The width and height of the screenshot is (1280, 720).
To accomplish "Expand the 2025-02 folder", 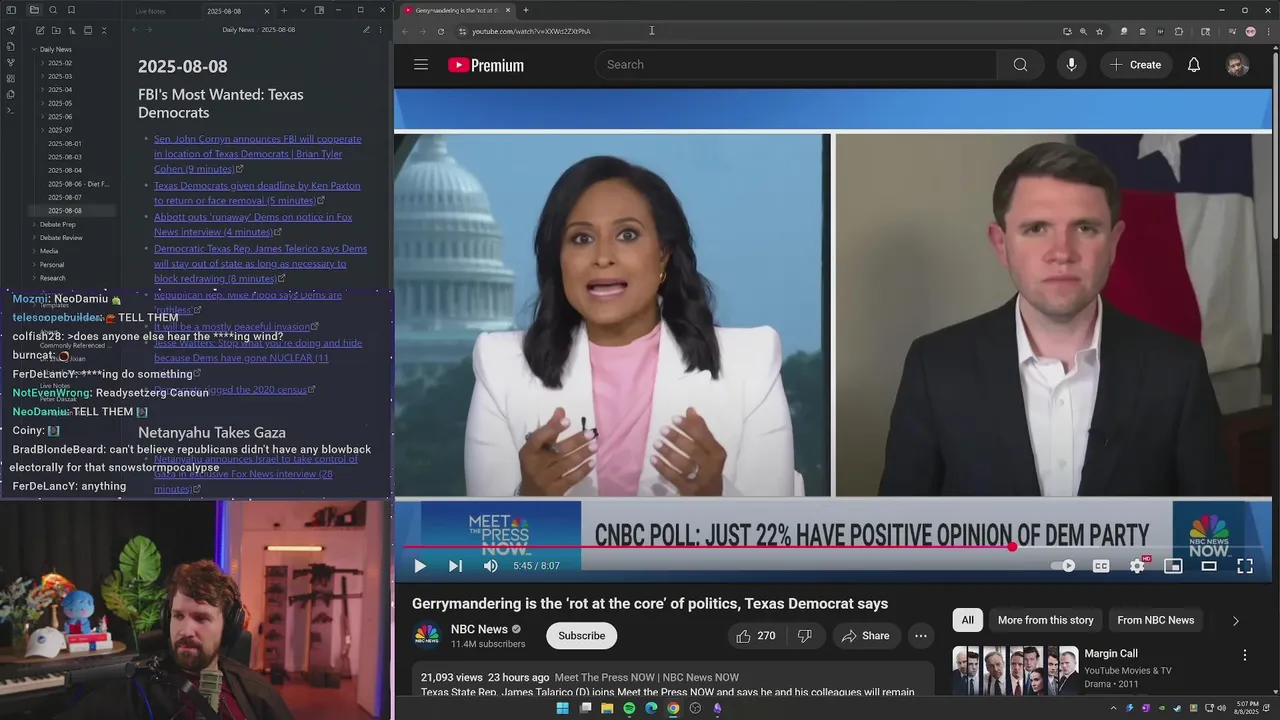I will (43, 63).
